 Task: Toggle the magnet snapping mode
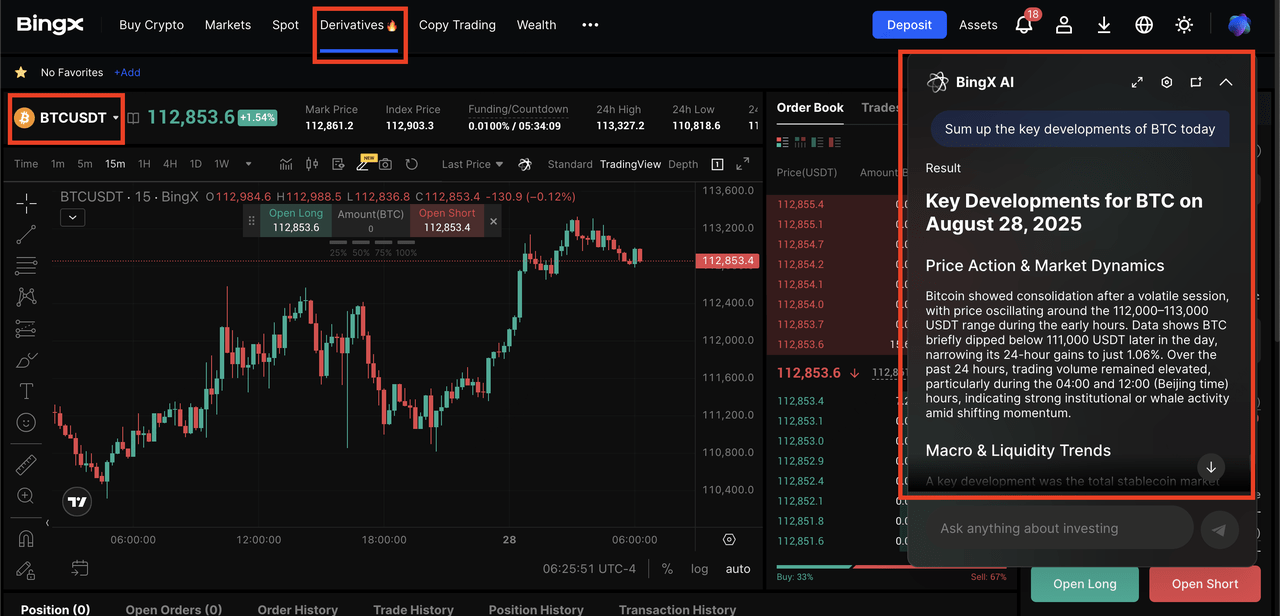click(26, 538)
